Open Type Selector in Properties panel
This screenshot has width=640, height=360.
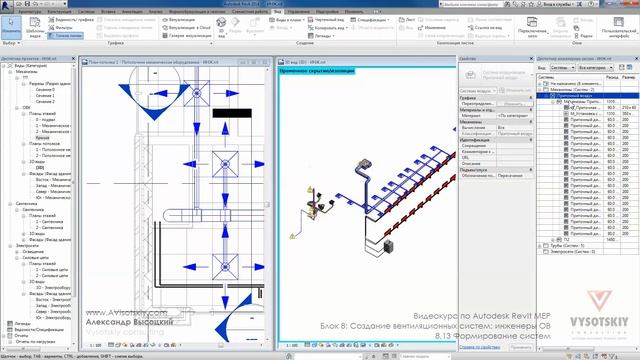click(496, 75)
